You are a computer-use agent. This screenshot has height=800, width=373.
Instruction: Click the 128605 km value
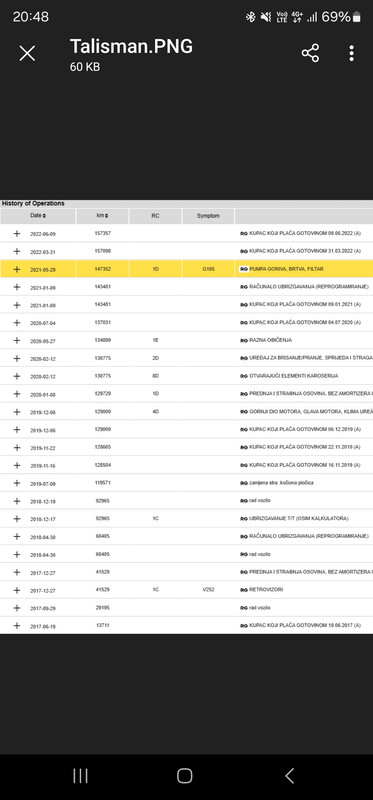pyautogui.click(x=103, y=447)
